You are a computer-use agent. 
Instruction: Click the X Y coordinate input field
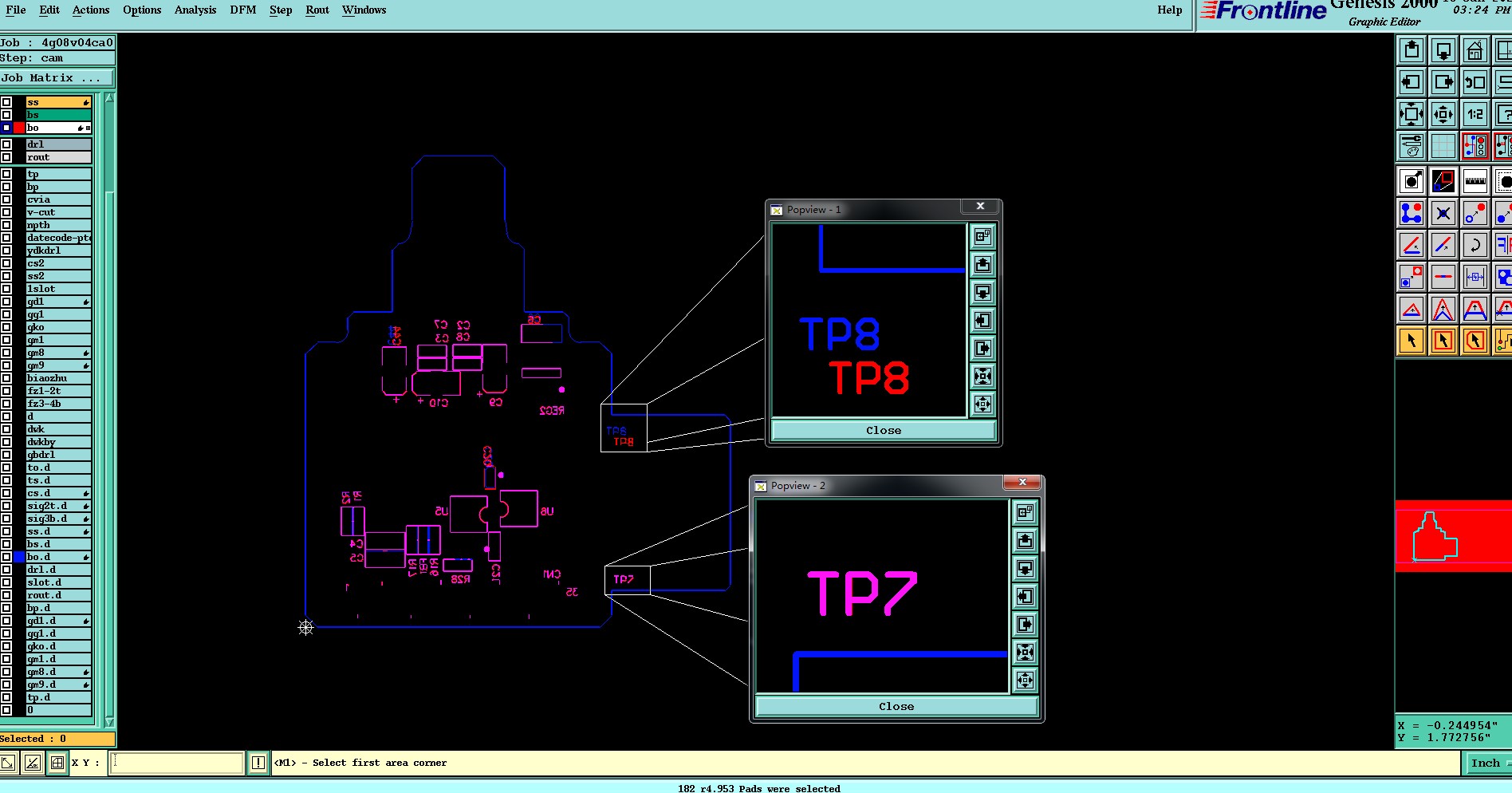(x=175, y=763)
